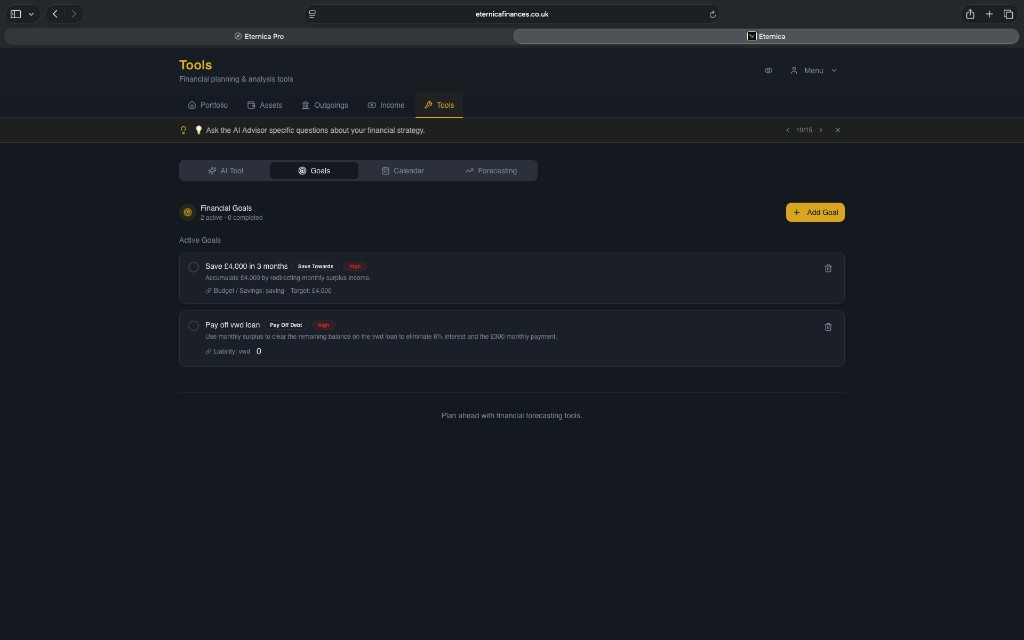Click the Add Goal button
The height and width of the screenshot is (640, 1024).
pyautogui.click(x=815, y=212)
